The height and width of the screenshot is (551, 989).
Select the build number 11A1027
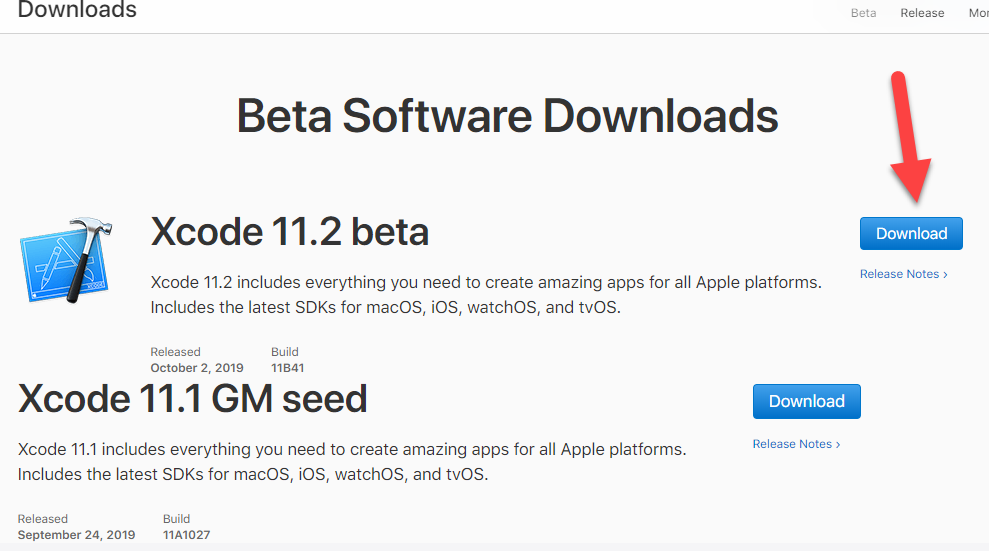coord(186,535)
